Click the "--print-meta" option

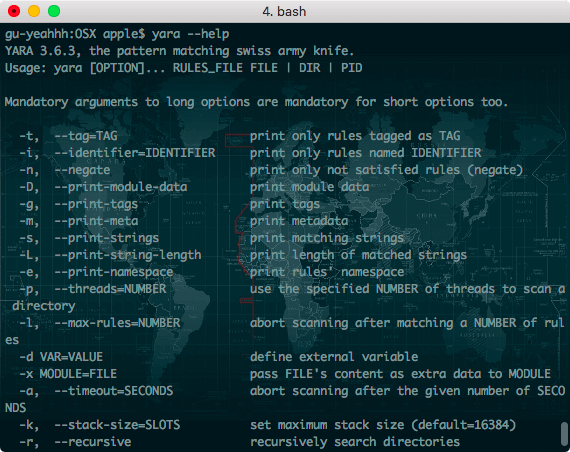(96, 221)
